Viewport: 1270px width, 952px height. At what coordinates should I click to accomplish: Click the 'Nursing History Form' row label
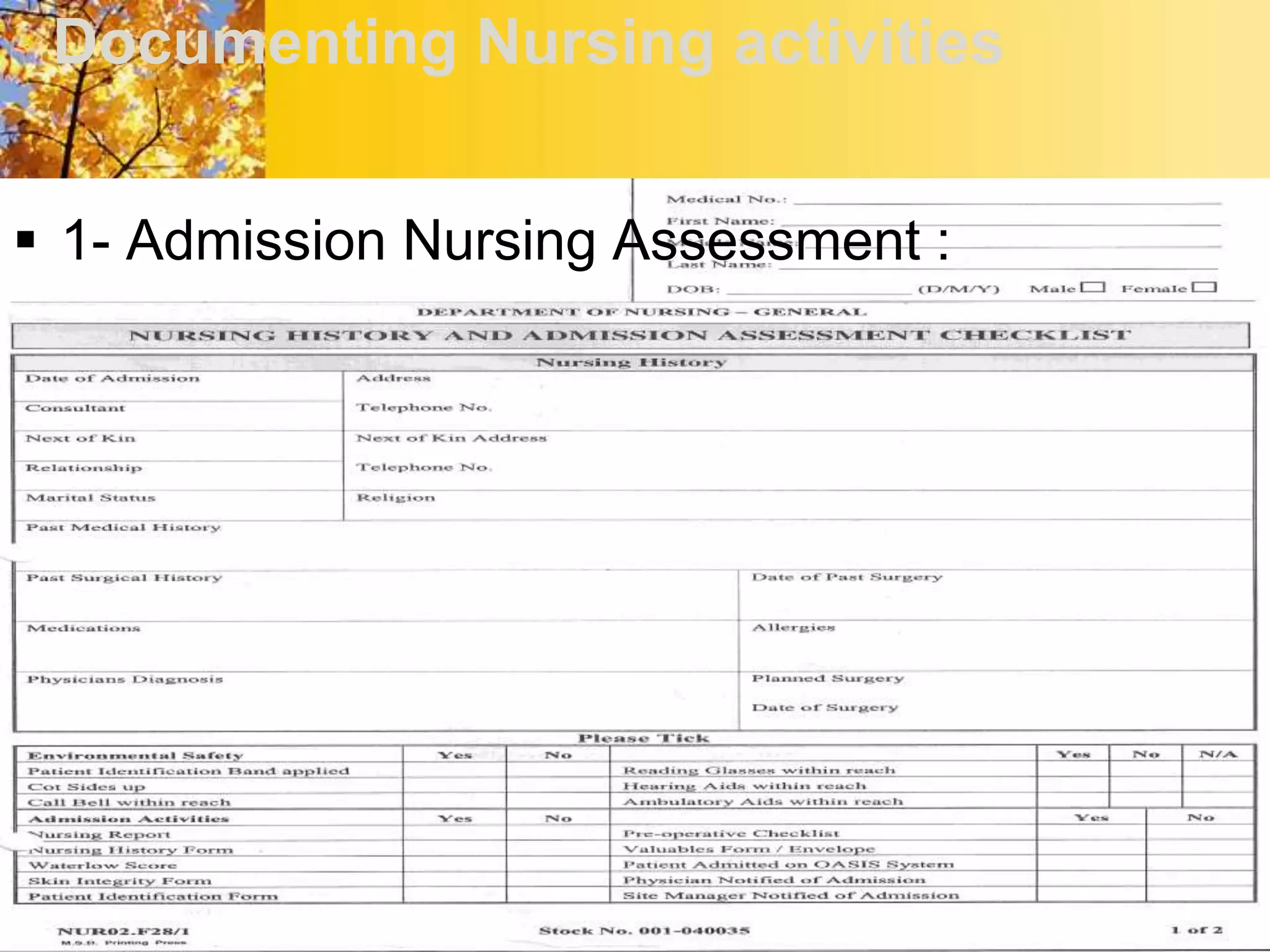pyautogui.click(x=131, y=850)
